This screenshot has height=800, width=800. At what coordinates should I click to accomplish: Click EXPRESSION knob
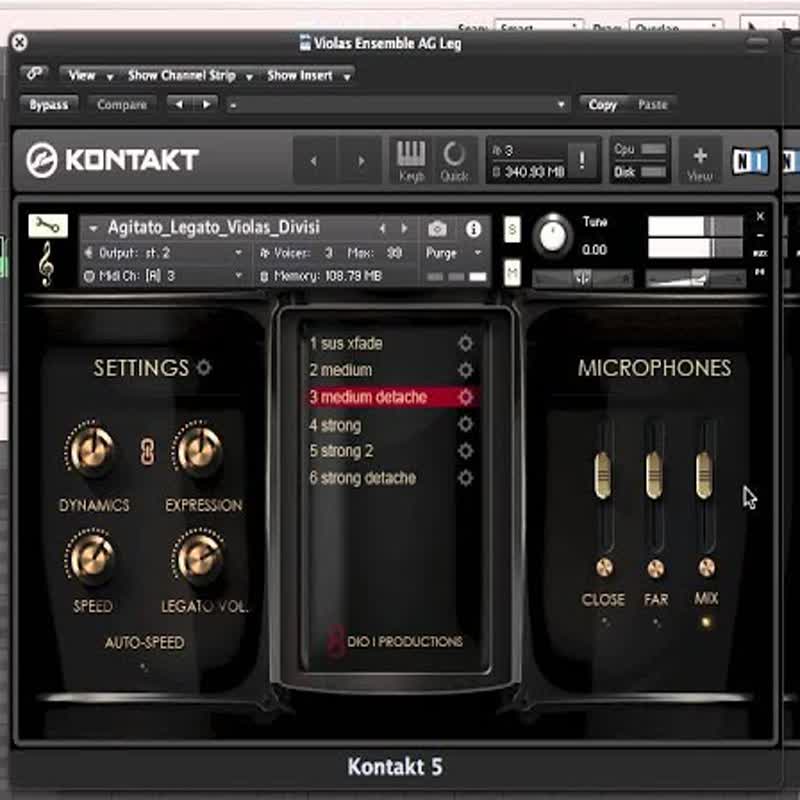coord(198,450)
